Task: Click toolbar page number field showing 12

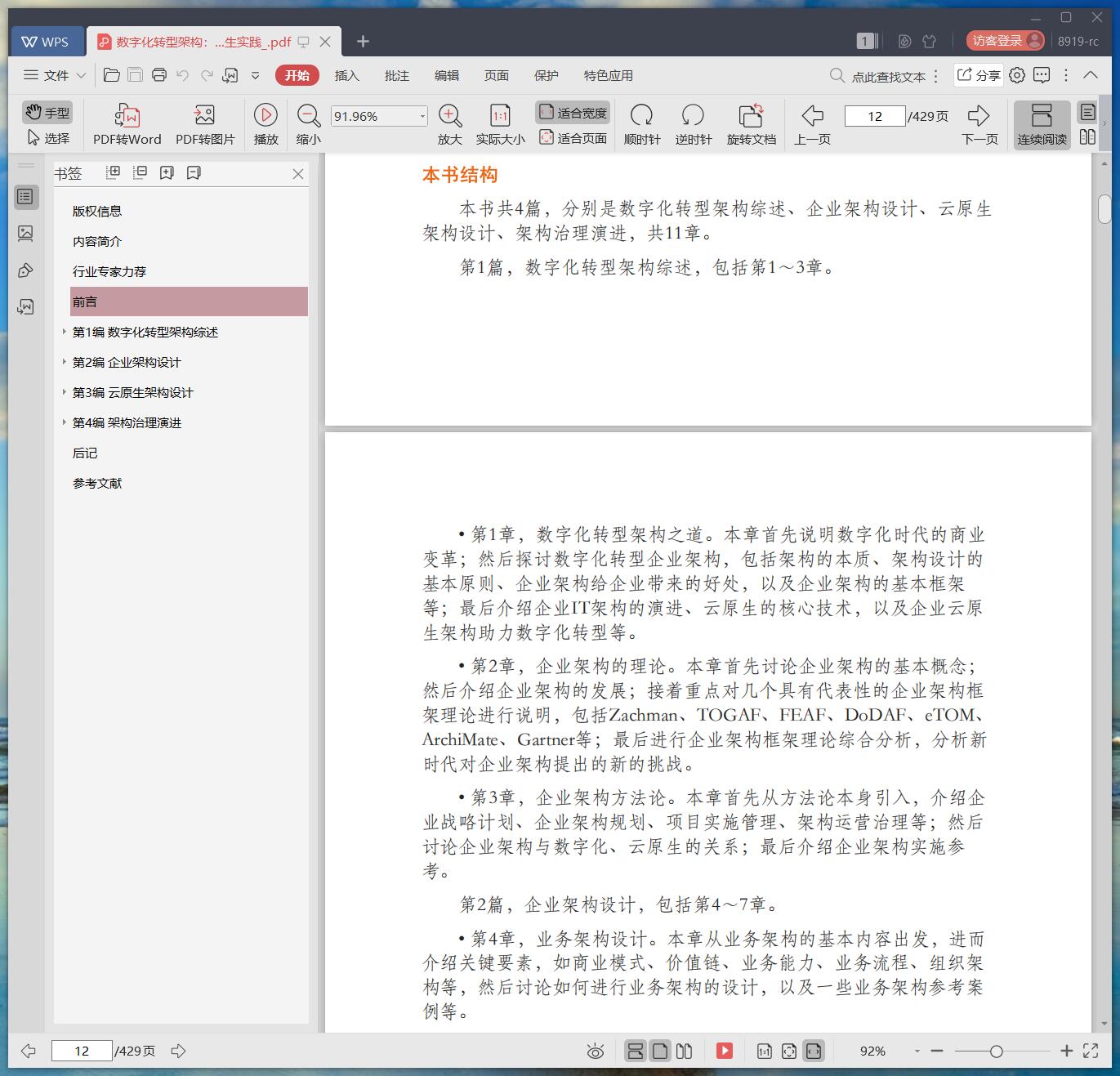Action: pyautogui.click(x=875, y=116)
